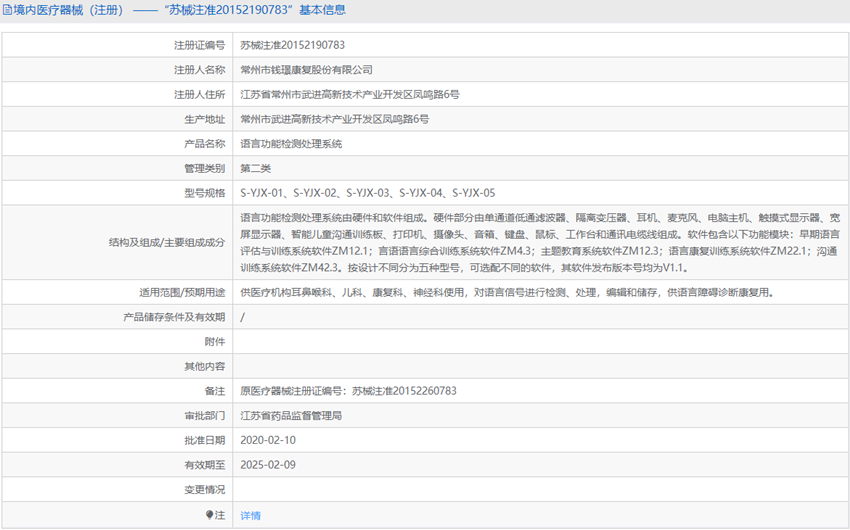Viewport: 850px width, 530px height.
Task: Click the 适用范围/预期用途 description text
Action: (x=506, y=293)
